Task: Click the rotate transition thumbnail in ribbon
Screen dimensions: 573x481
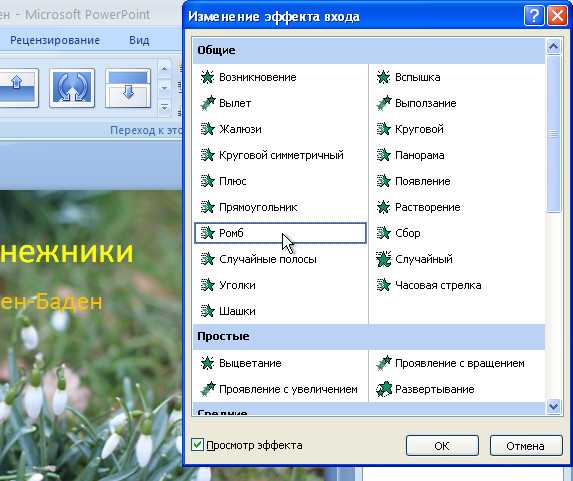Action: (72, 88)
